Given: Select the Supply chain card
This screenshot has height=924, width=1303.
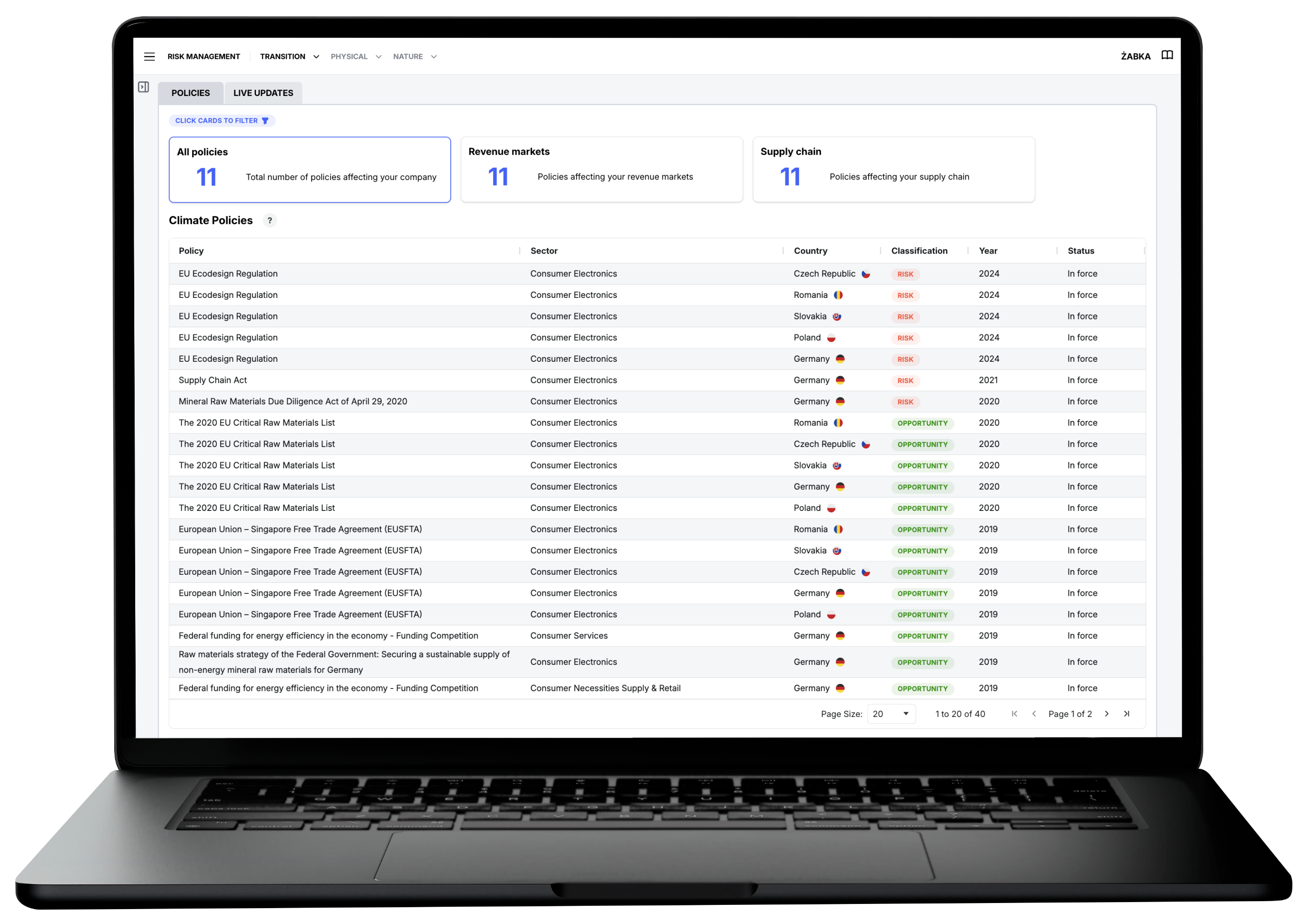Looking at the screenshot, I should pyautogui.click(x=893, y=170).
